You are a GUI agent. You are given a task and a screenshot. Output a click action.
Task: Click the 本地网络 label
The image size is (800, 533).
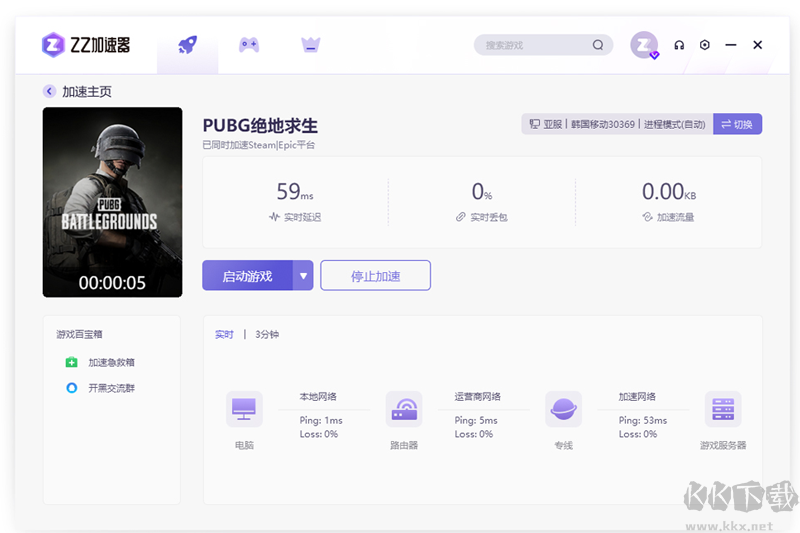[318, 396]
